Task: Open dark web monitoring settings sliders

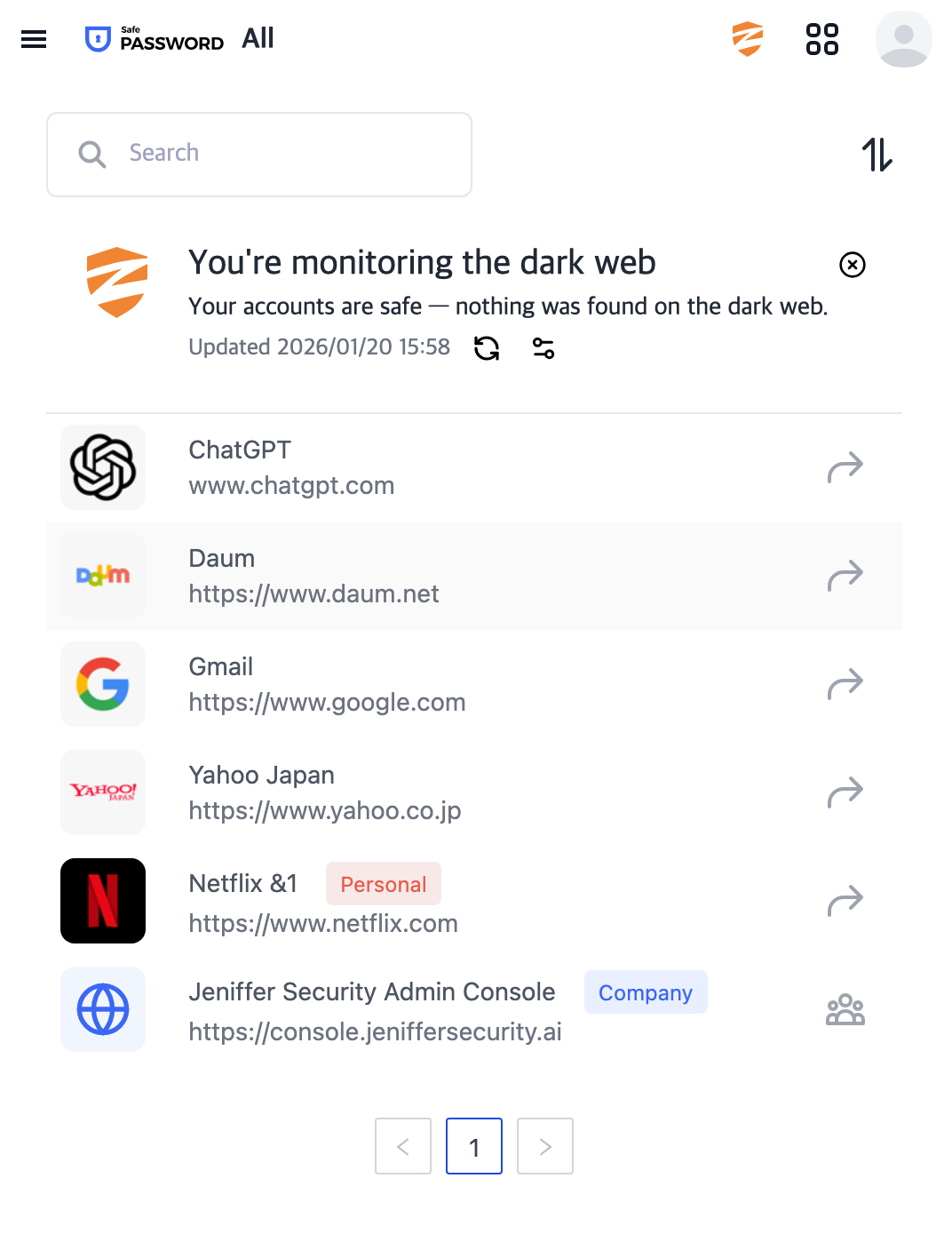Action: (x=543, y=348)
